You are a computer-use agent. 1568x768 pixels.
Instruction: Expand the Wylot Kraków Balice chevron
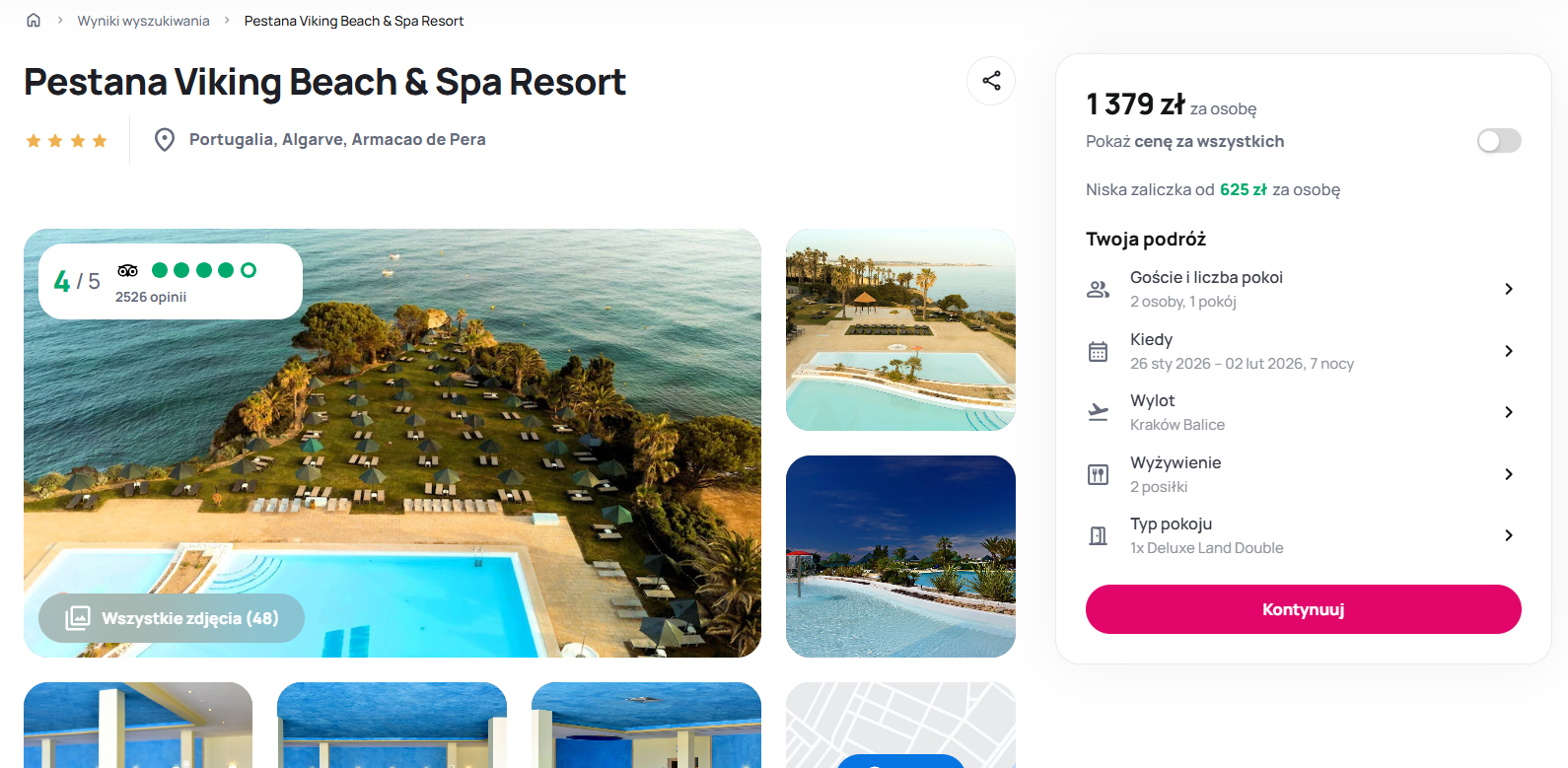(1508, 412)
